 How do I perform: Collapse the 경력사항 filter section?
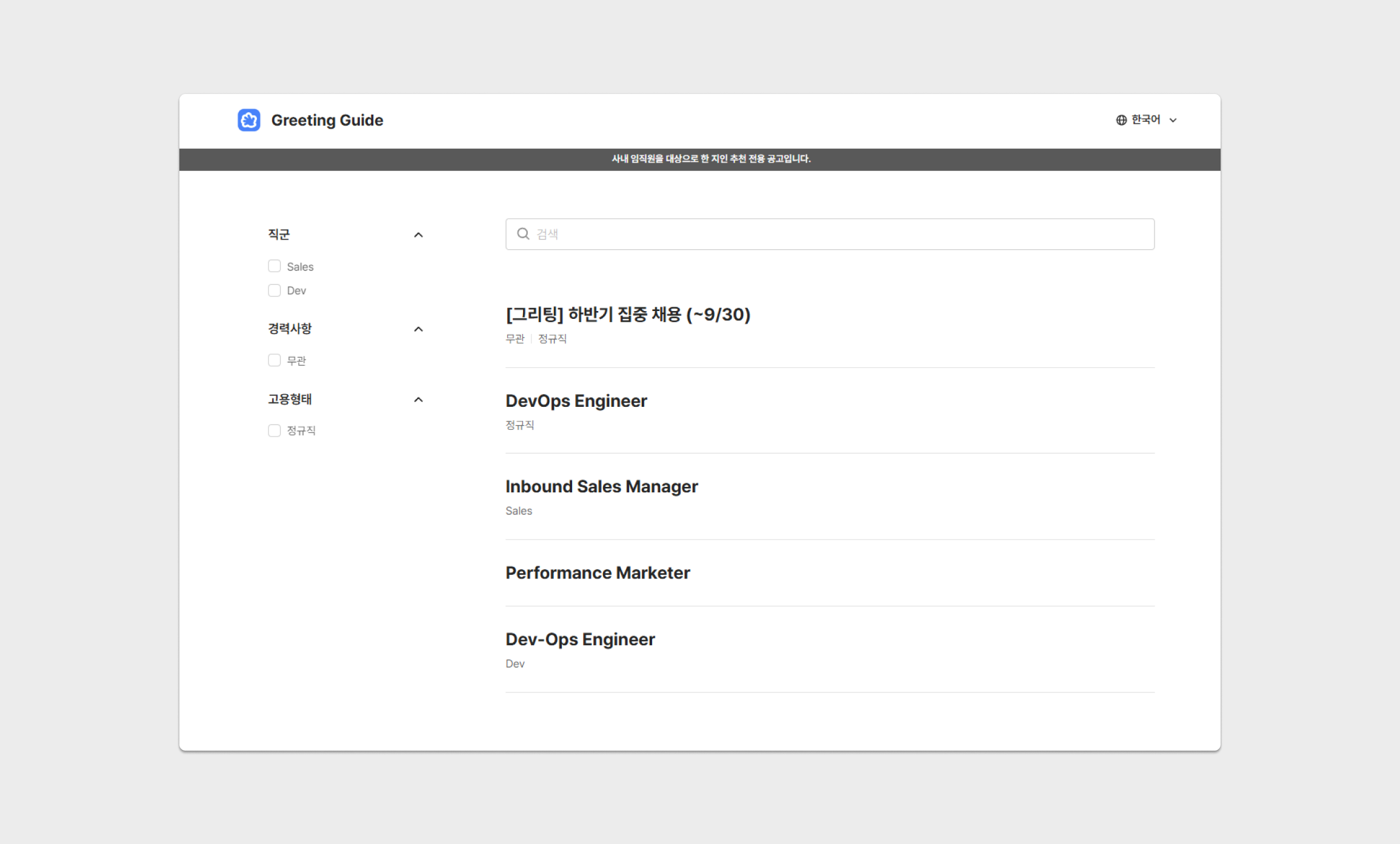pyautogui.click(x=418, y=329)
